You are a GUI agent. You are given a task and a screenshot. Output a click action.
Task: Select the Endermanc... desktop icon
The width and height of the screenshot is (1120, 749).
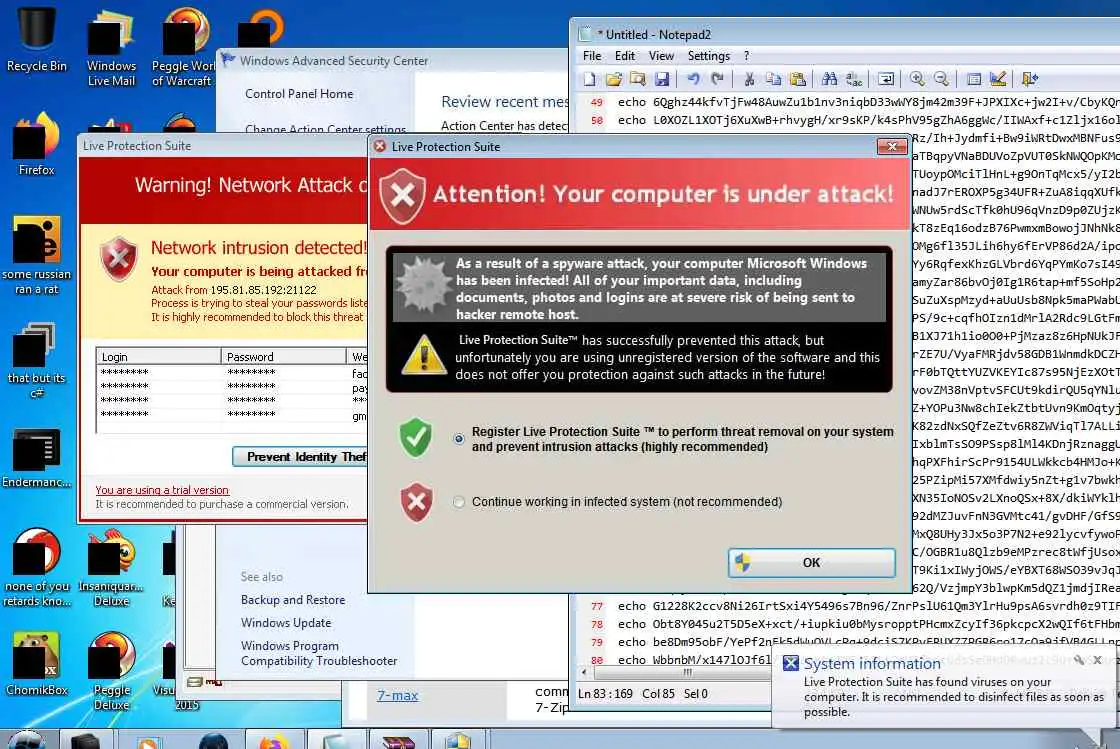pyautogui.click(x=36, y=458)
